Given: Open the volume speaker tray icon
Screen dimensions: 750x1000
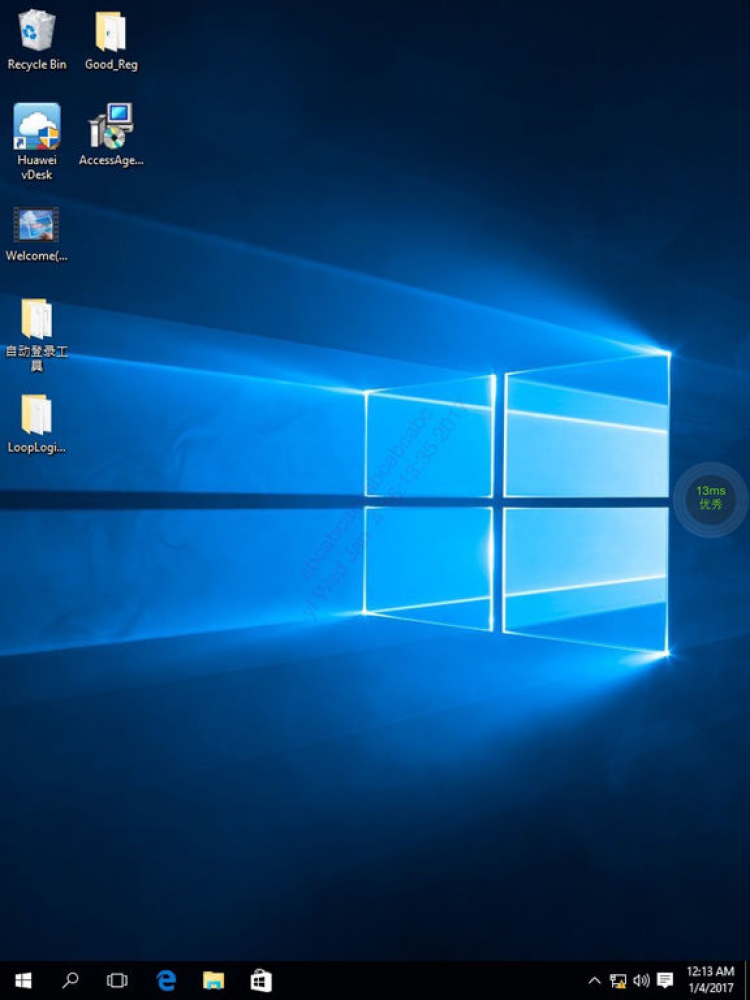Looking at the screenshot, I should (x=641, y=980).
